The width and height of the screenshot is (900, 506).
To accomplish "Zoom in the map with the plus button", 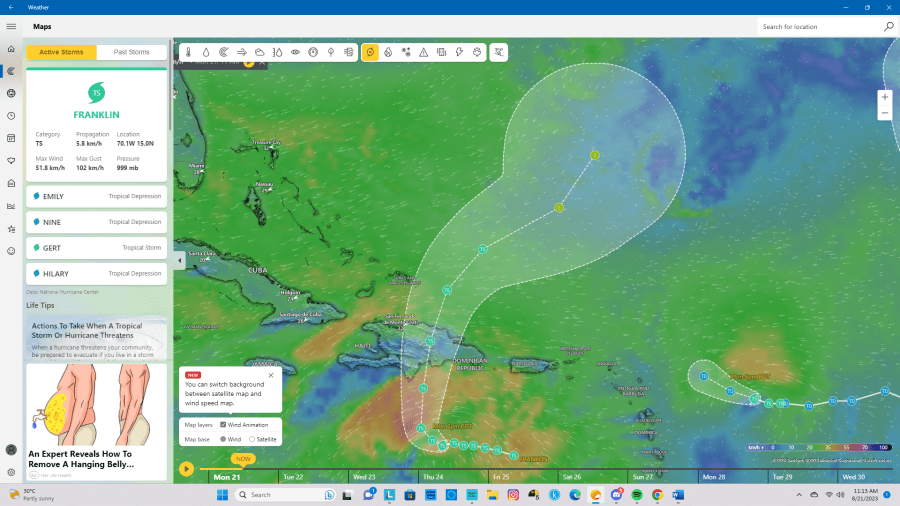I will 884,97.
